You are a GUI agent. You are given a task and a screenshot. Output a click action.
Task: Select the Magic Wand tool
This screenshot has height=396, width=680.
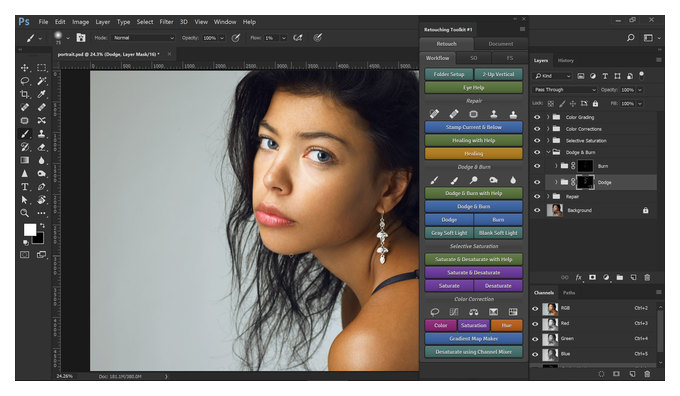tap(41, 81)
